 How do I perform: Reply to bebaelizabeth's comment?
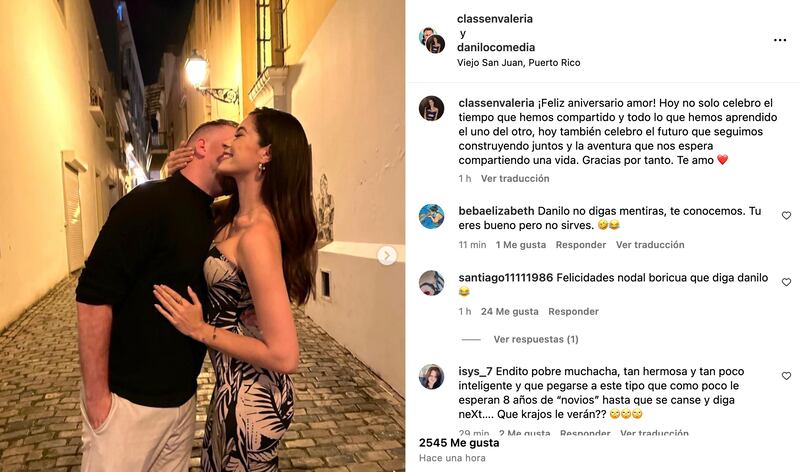tap(581, 245)
